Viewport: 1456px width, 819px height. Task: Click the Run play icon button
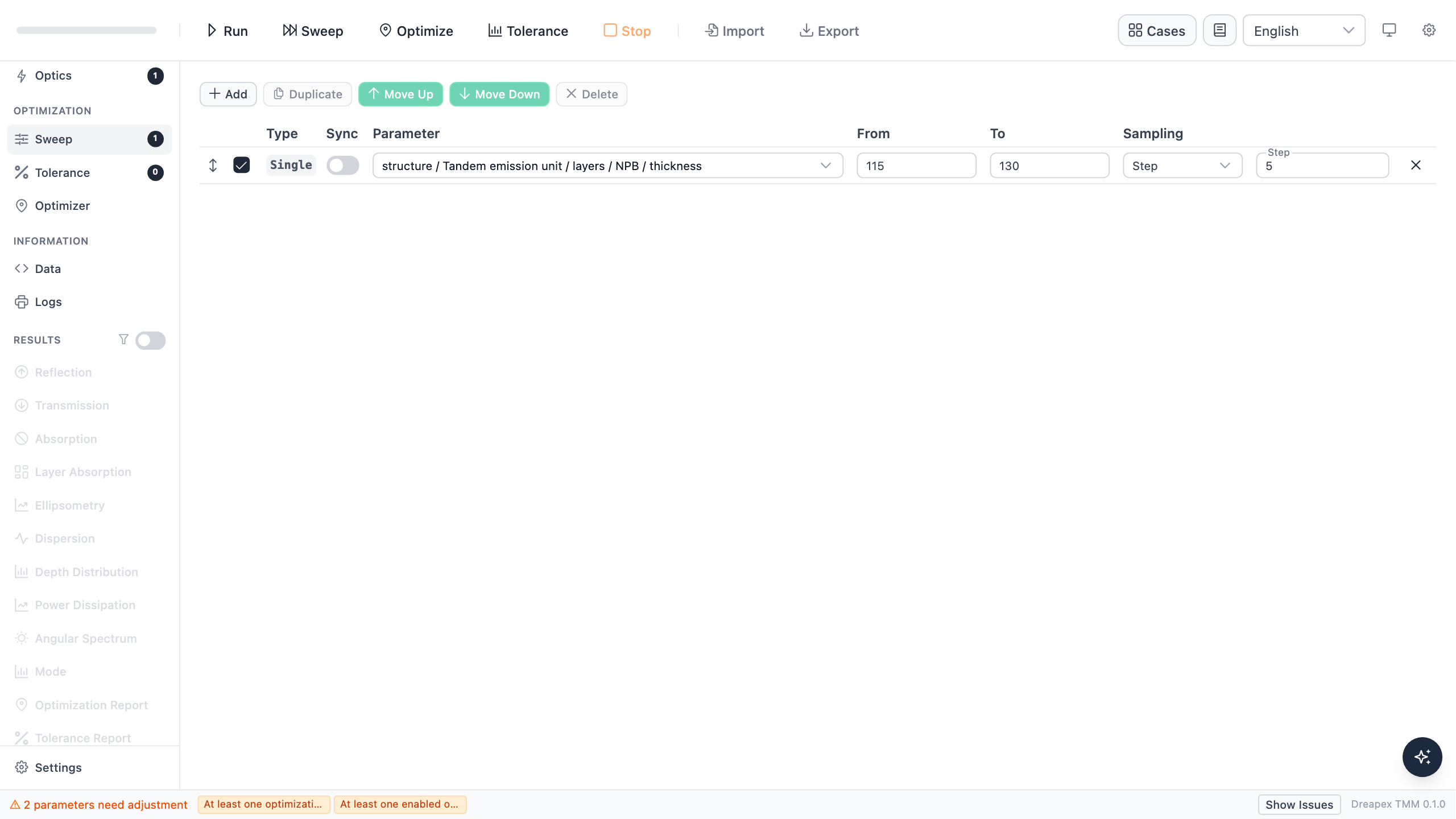pos(227,31)
